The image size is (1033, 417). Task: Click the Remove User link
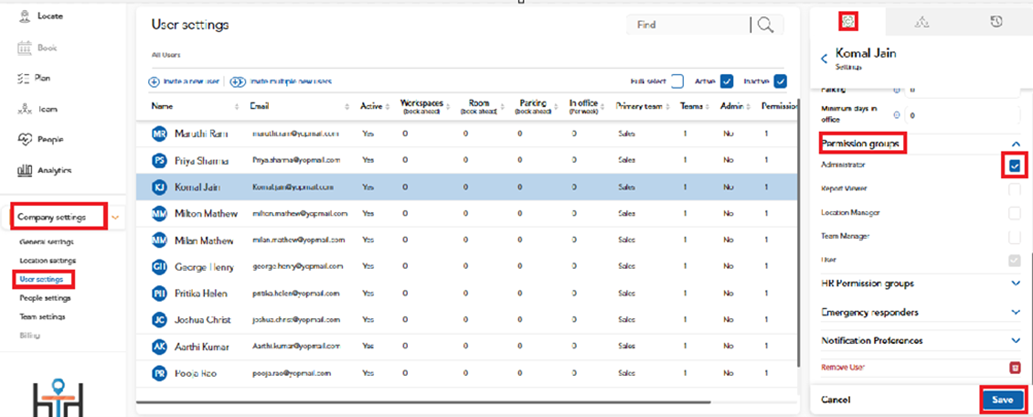(843, 367)
